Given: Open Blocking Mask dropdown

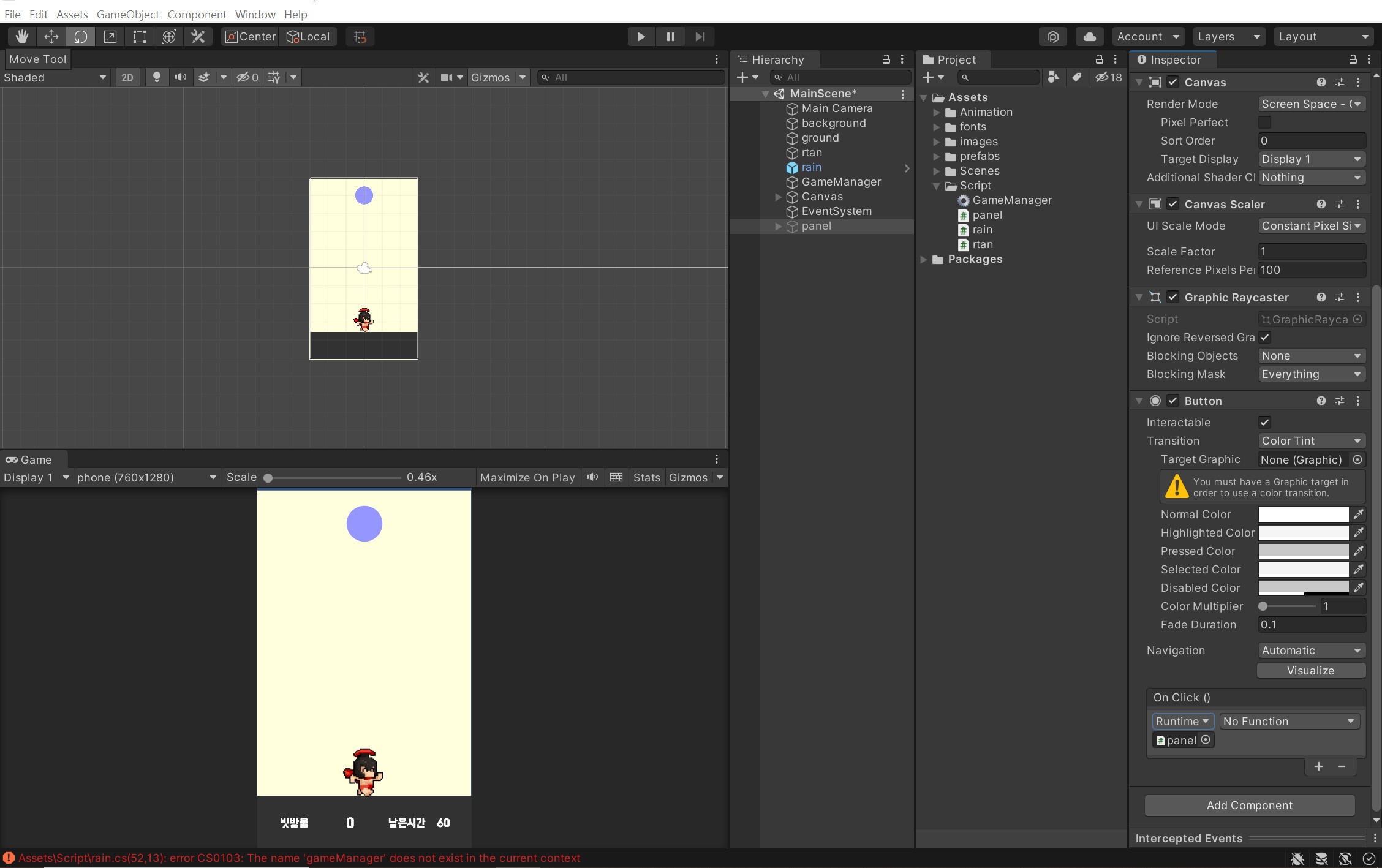Looking at the screenshot, I should 1312,374.
